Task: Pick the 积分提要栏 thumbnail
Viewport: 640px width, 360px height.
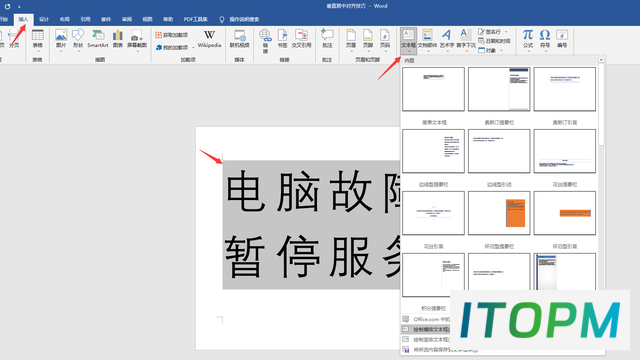Action: pyautogui.click(x=433, y=274)
